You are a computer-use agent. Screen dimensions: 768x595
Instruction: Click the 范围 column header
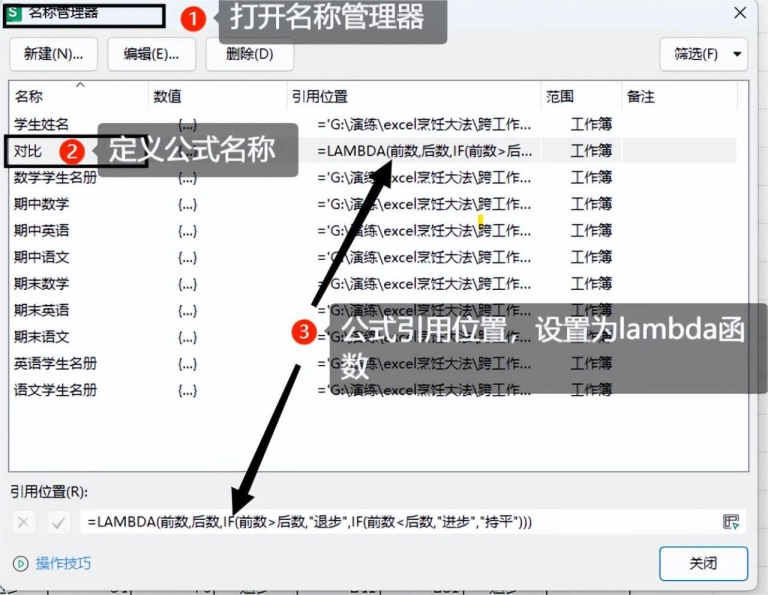click(560, 97)
